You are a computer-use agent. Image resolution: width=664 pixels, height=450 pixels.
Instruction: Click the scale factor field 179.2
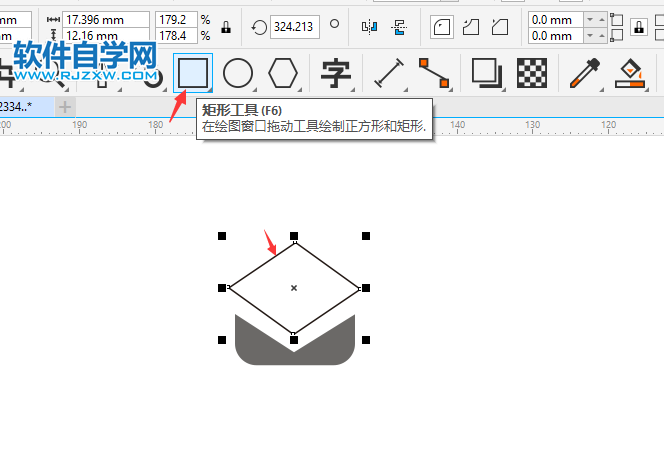click(176, 20)
